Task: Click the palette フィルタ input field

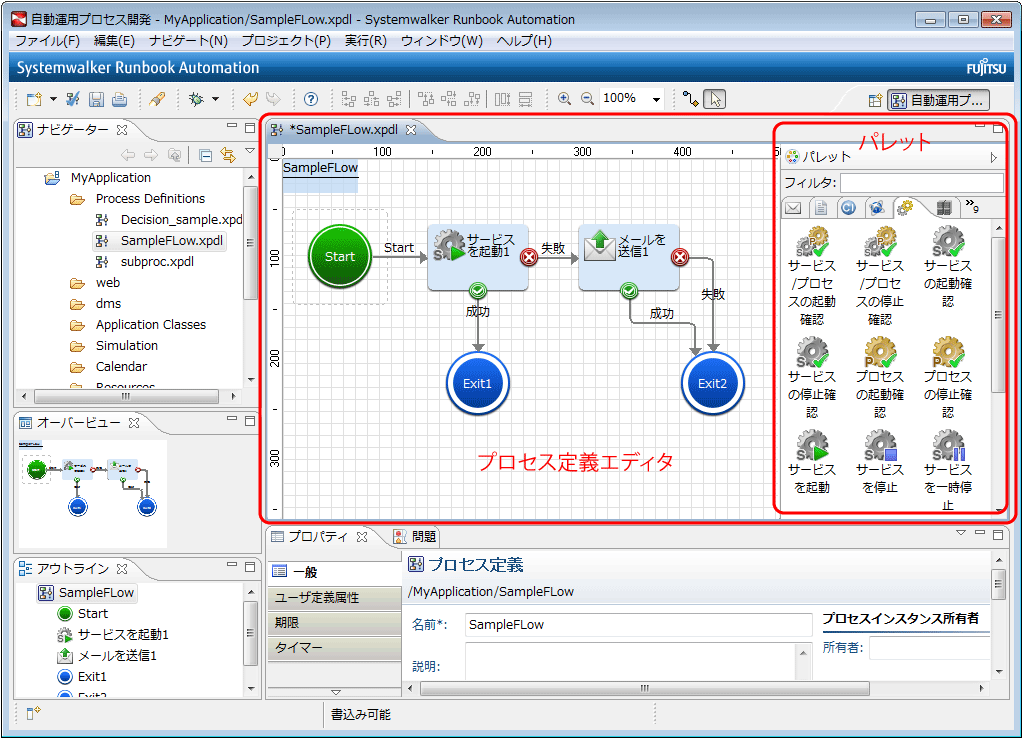Action: [x=922, y=183]
